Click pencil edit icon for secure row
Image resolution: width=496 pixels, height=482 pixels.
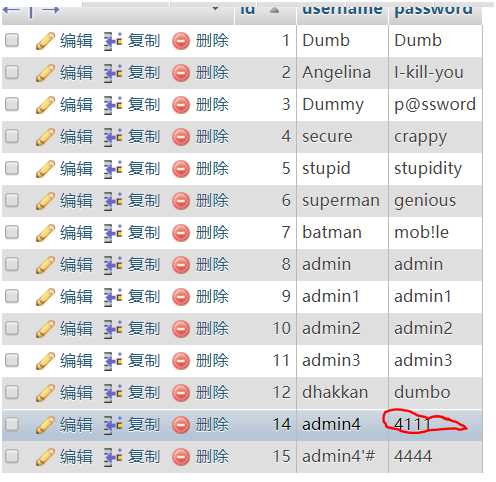pos(45,137)
